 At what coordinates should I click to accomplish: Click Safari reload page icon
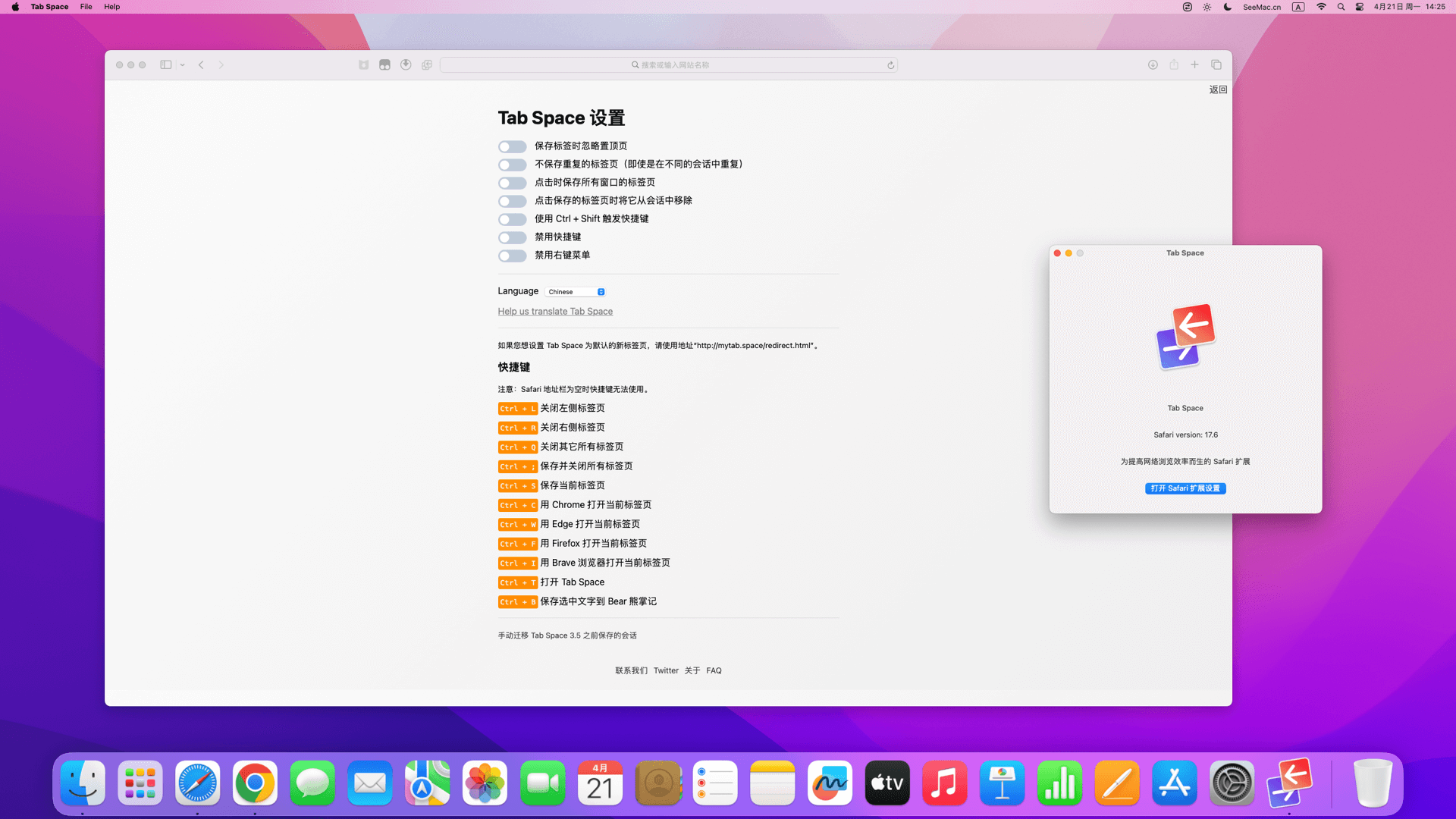tap(891, 65)
